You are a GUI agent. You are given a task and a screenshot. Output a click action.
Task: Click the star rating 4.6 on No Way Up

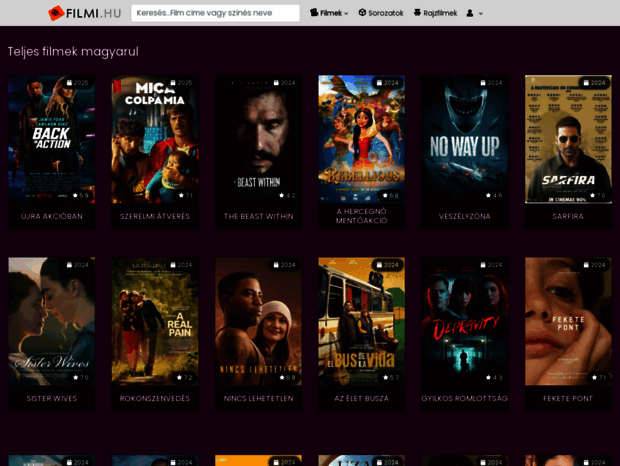coord(494,195)
